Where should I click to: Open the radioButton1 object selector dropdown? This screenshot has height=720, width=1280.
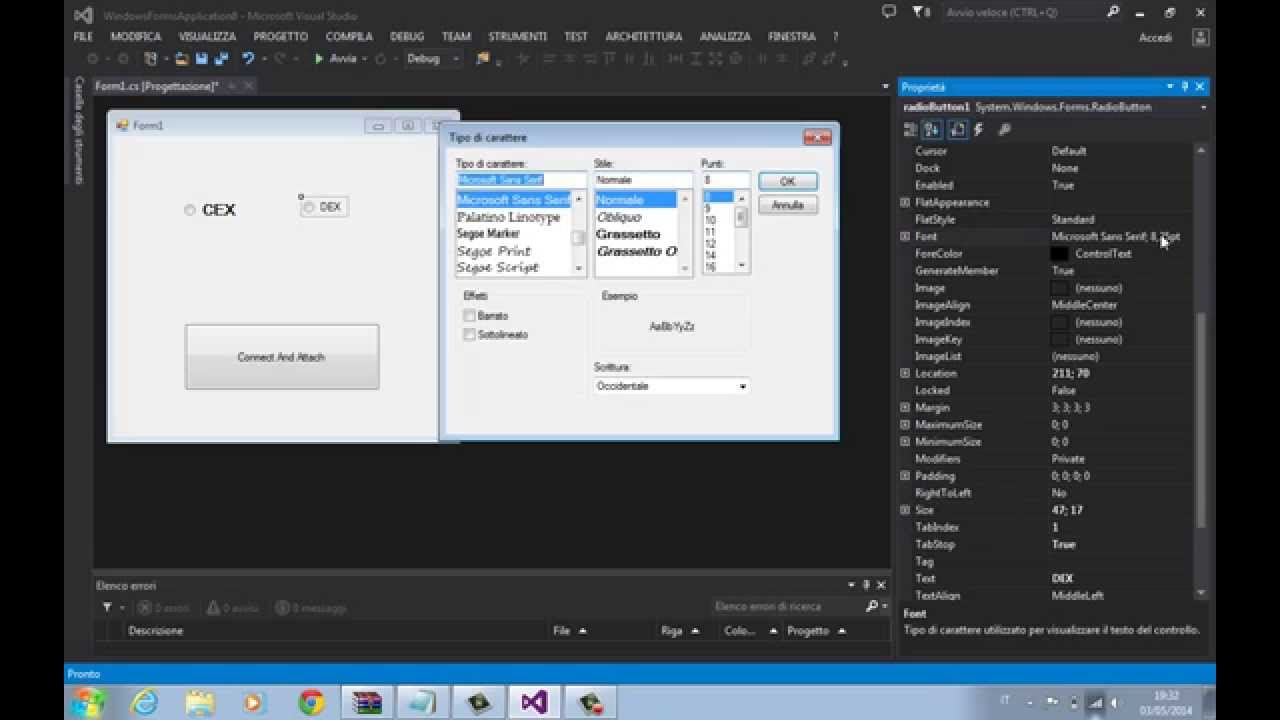1203,107
